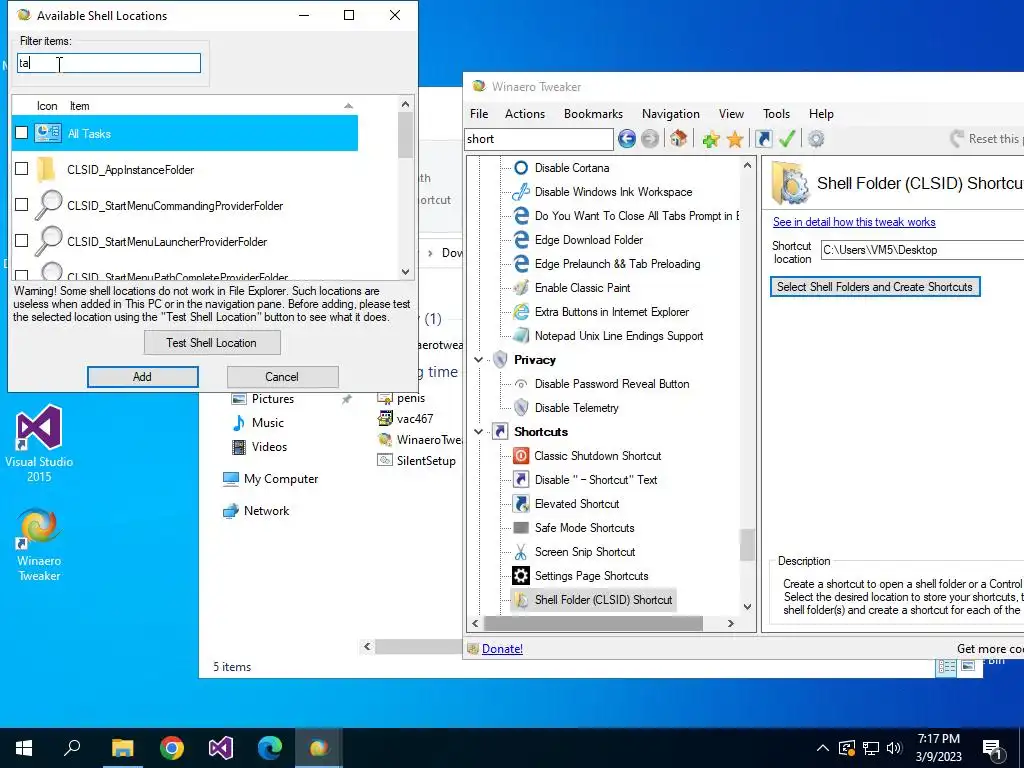Open the Navigation menu
This screenshot has width=1024, height=768.
tap(670, 114)
